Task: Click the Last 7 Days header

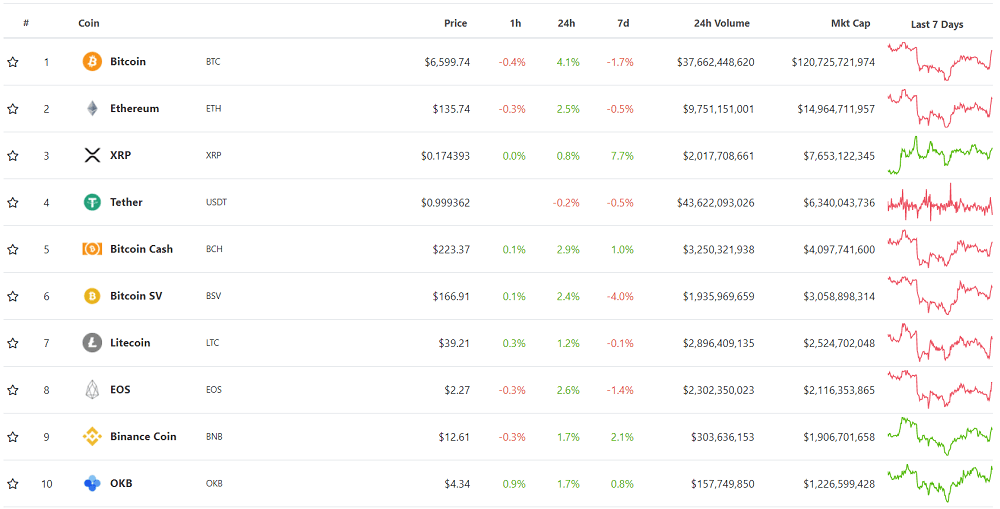Action: (937, 24)
